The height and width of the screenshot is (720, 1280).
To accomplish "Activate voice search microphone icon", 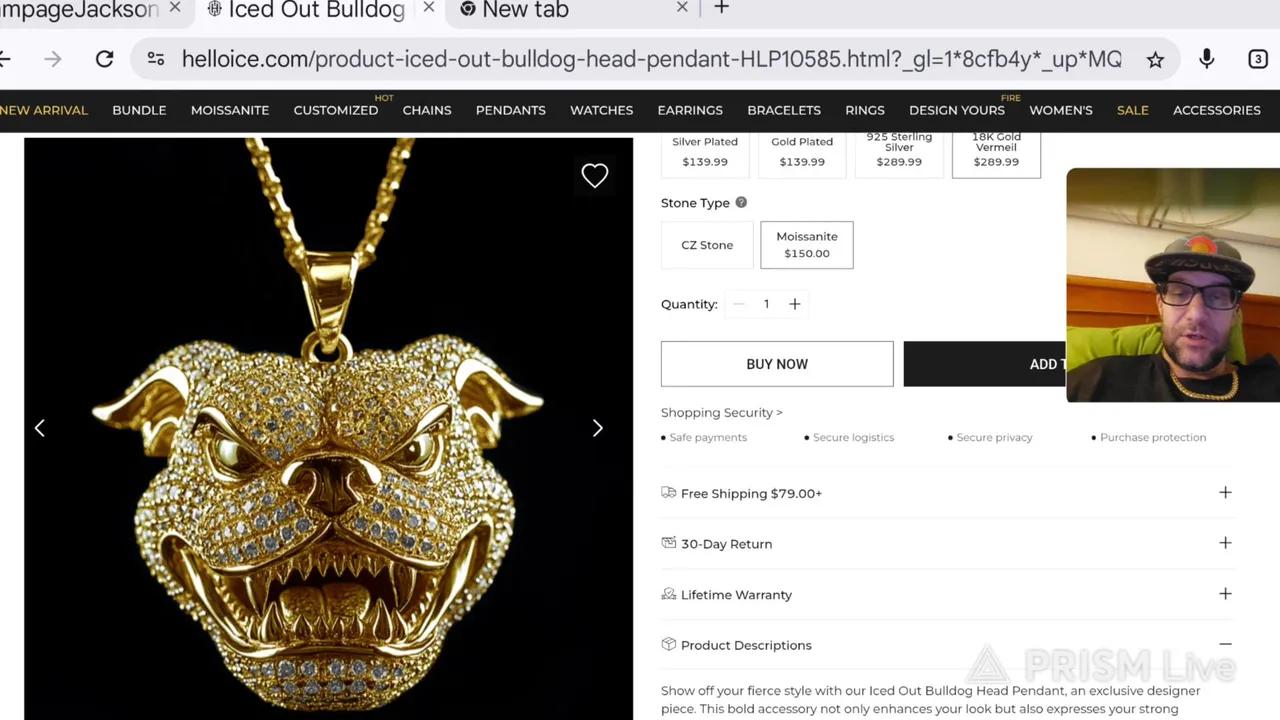I will click(1207, 59).
